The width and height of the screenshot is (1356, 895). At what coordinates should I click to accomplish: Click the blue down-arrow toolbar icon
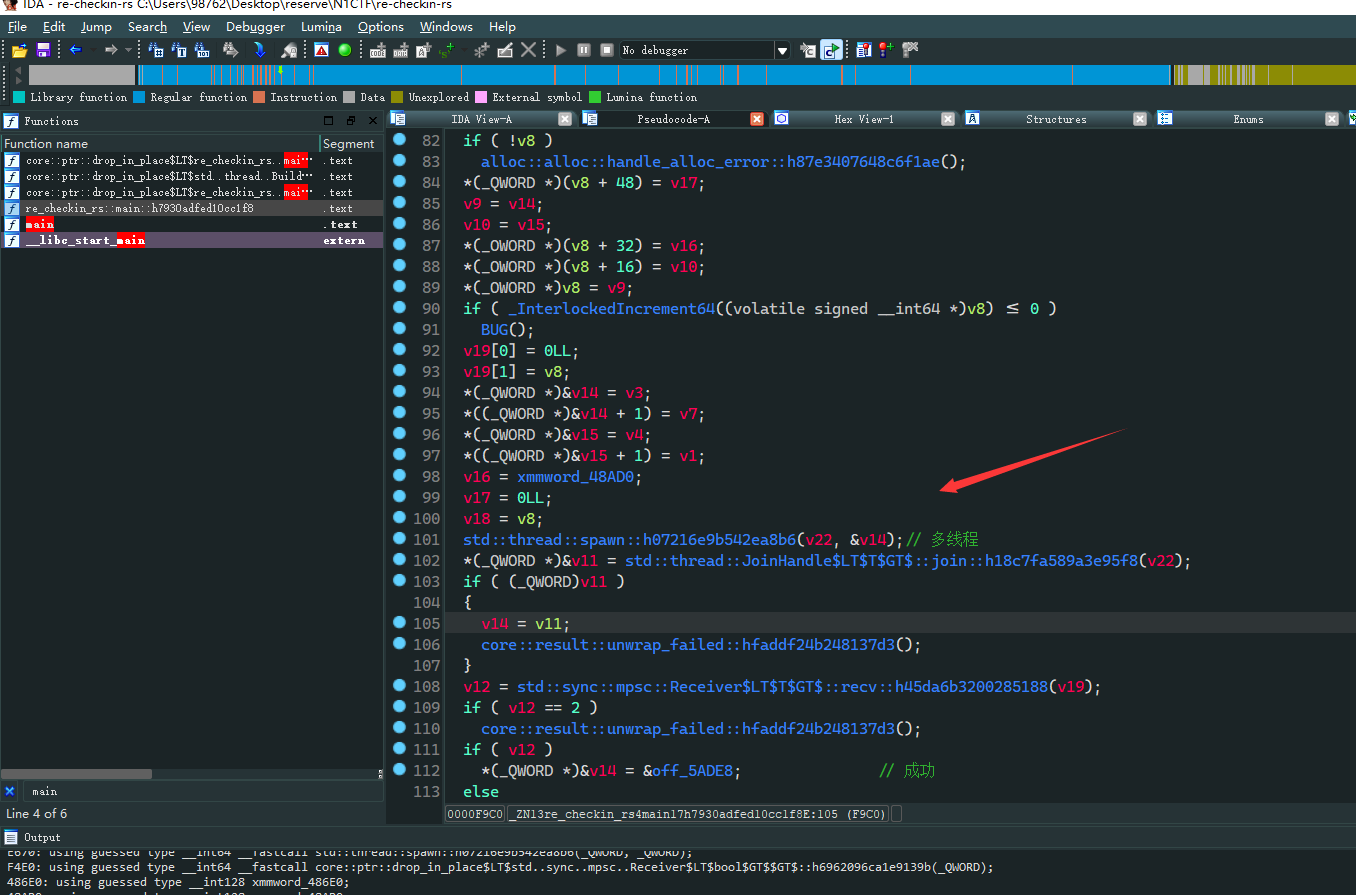coord(260,50)
